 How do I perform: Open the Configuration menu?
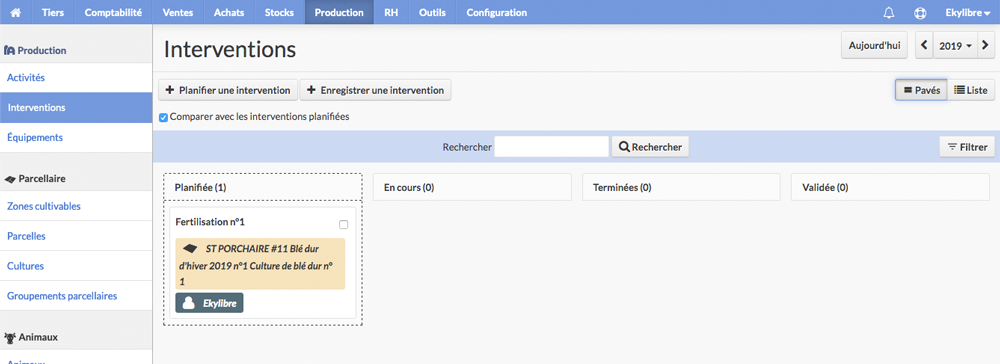[497, 12]
